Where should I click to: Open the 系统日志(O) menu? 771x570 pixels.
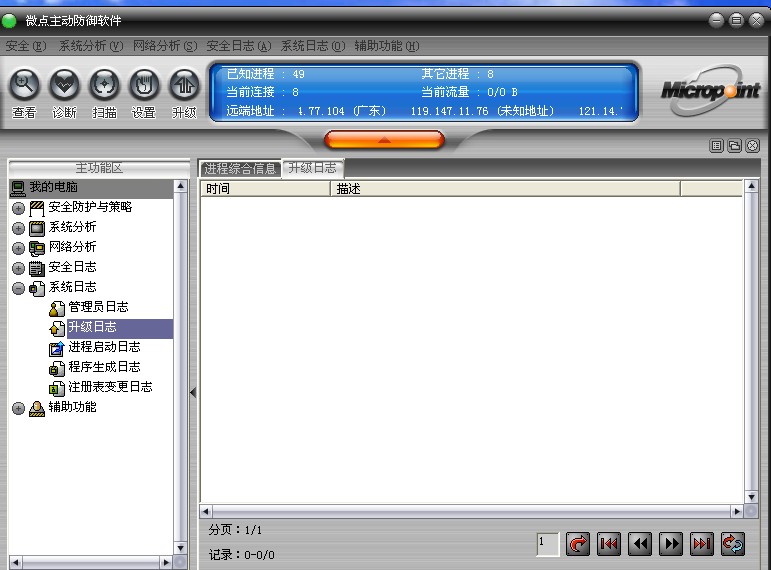[x=313, y=46]
